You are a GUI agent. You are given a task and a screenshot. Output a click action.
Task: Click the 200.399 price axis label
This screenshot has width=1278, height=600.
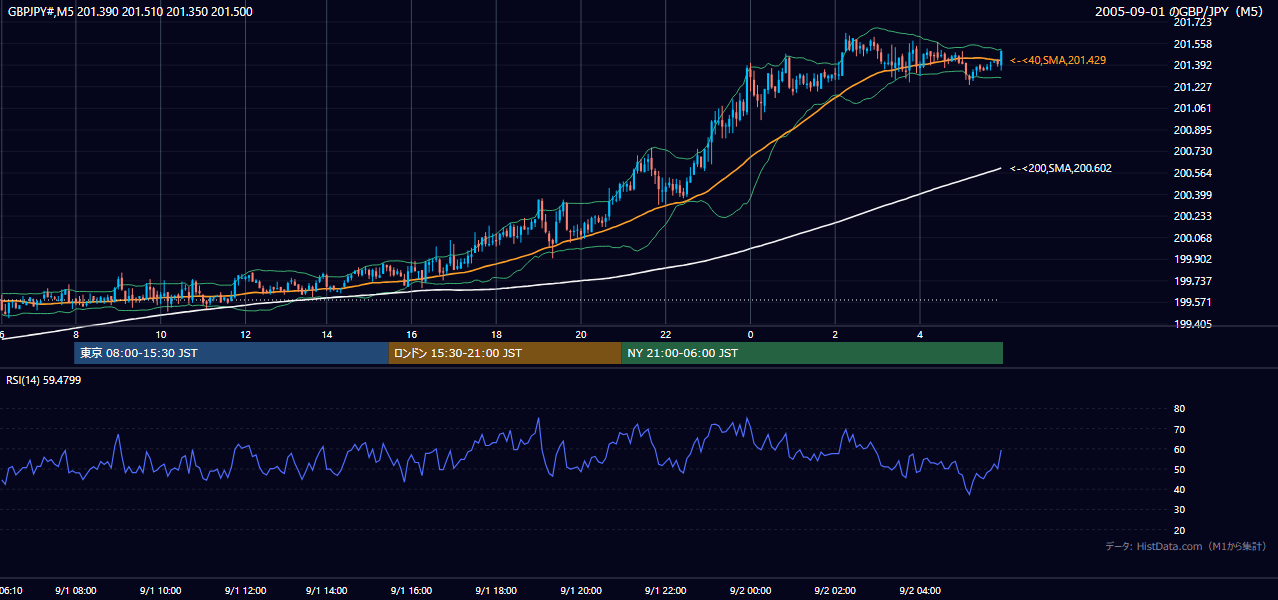(x=1192, y=195)
